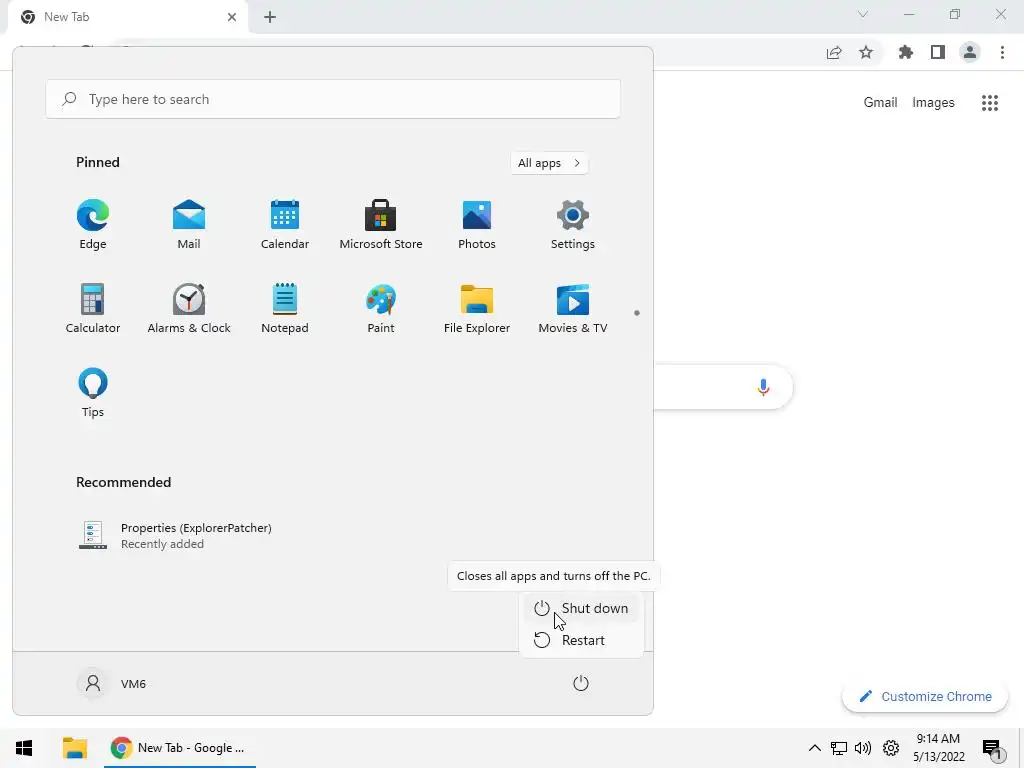Show hidden system tray icons

click(x=814, y=748)
